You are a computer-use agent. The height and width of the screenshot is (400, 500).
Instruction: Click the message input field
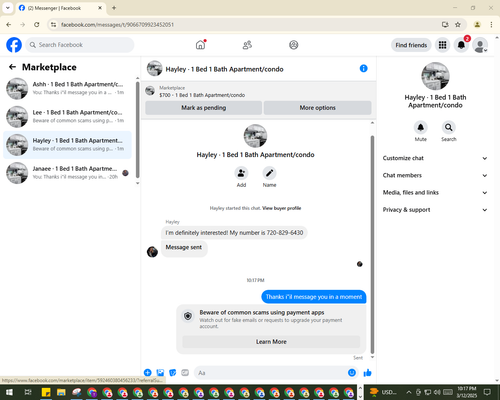pyautogui.click(x=272, y=373)
